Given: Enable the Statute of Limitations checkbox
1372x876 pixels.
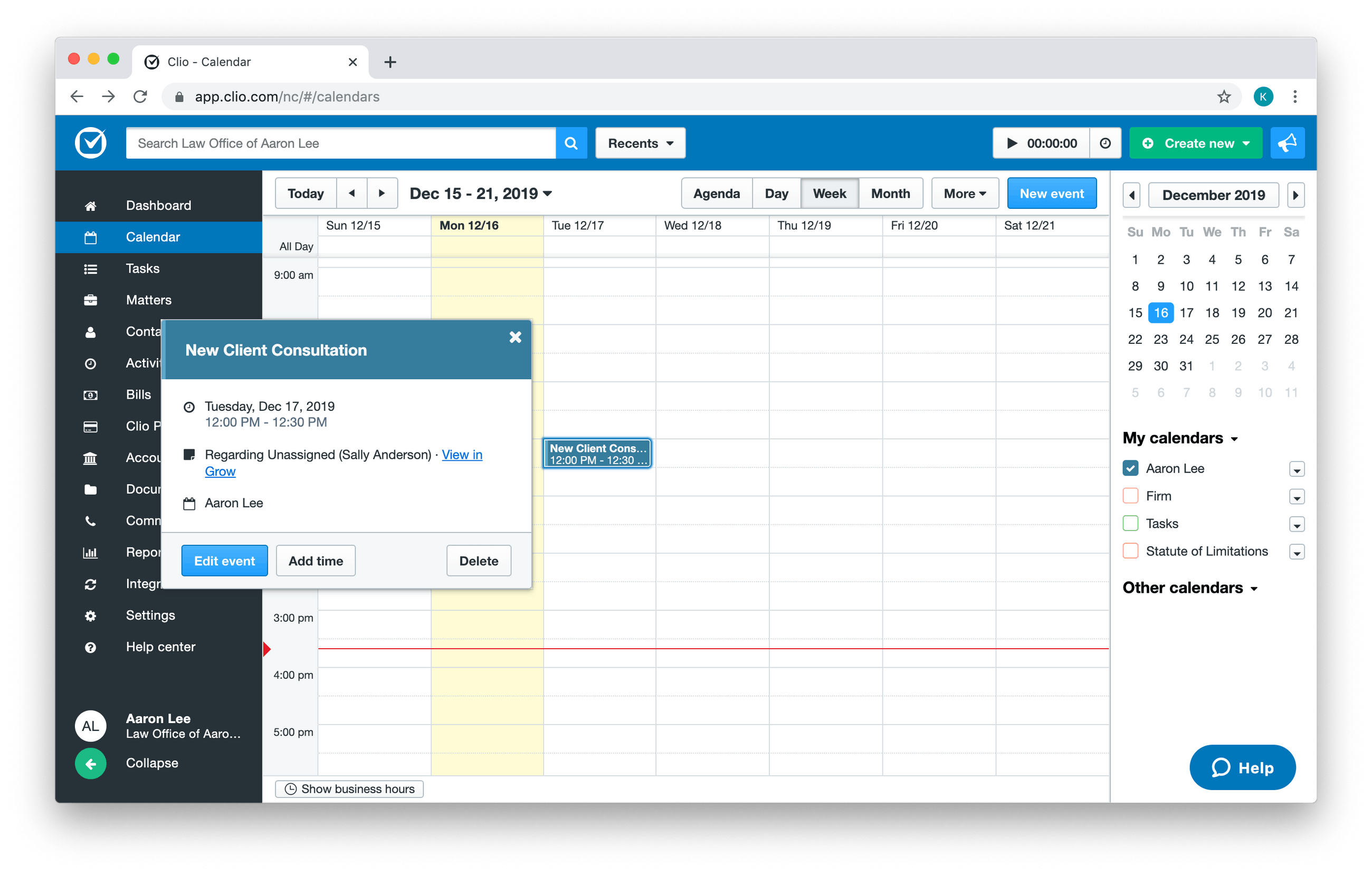Looking at the screenshot, I should pyautogui.click(x=1130, y=551).
